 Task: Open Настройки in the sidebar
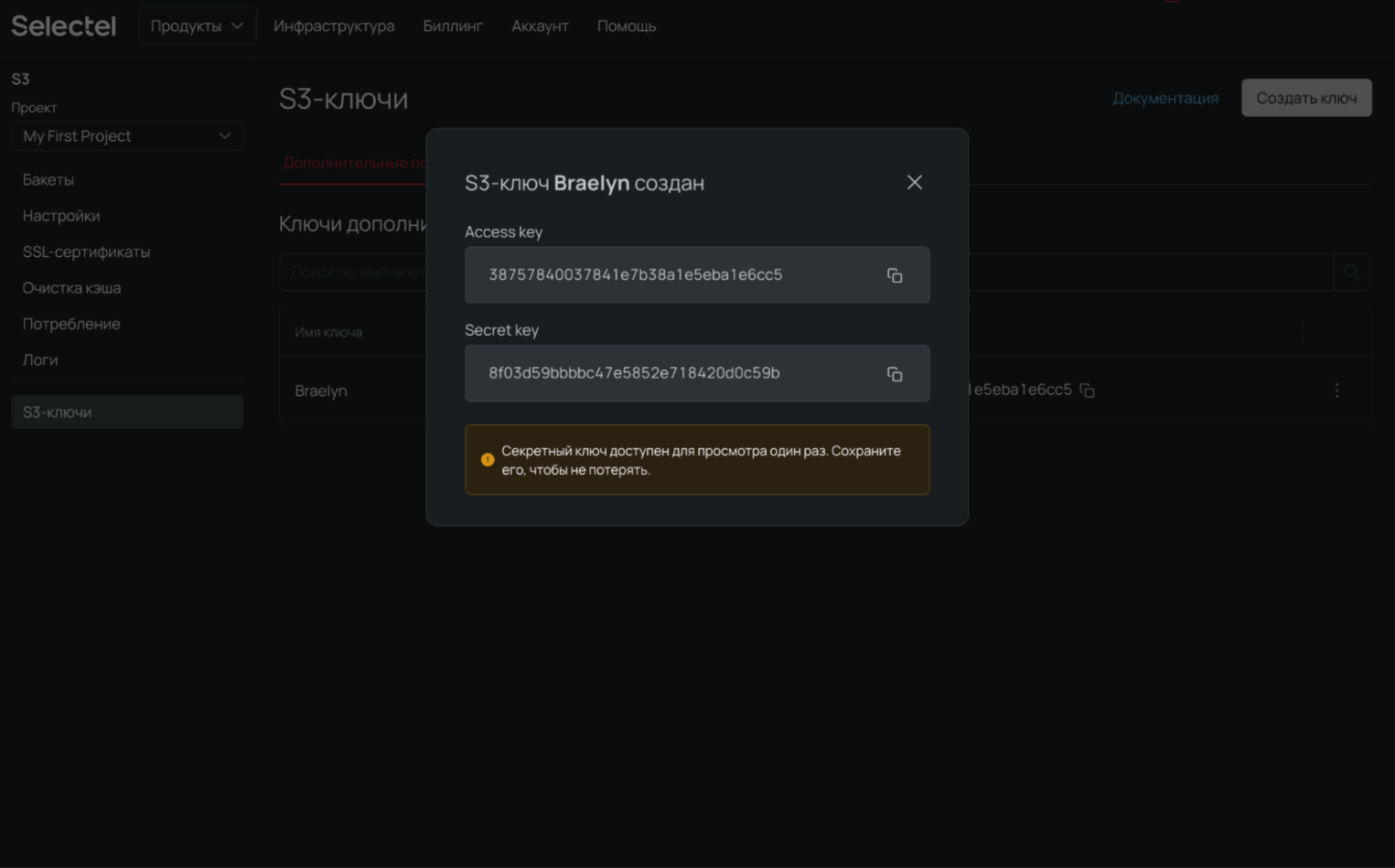pyautogui.click(x=61, y=216)
